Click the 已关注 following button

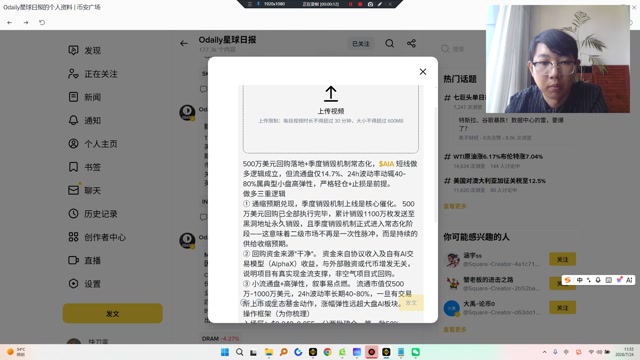pos(361,44)
